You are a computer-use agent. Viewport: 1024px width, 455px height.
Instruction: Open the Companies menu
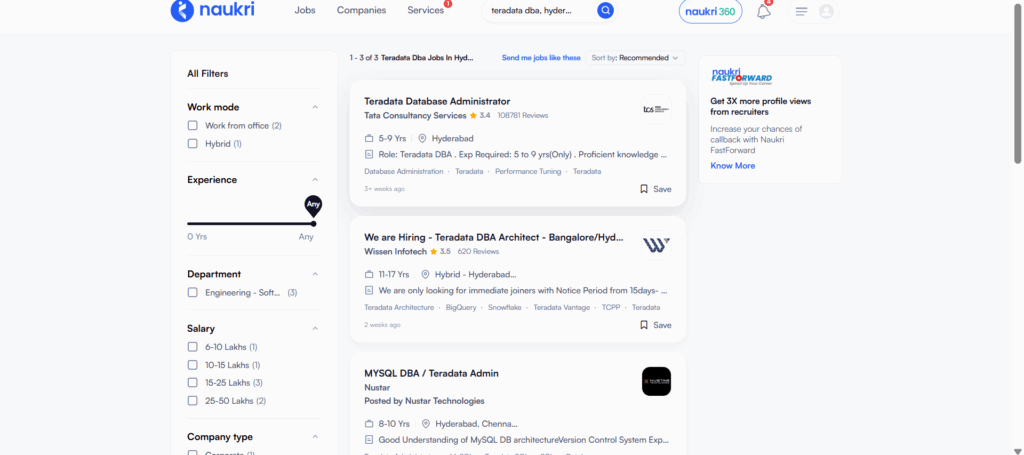tap(361, 11)
